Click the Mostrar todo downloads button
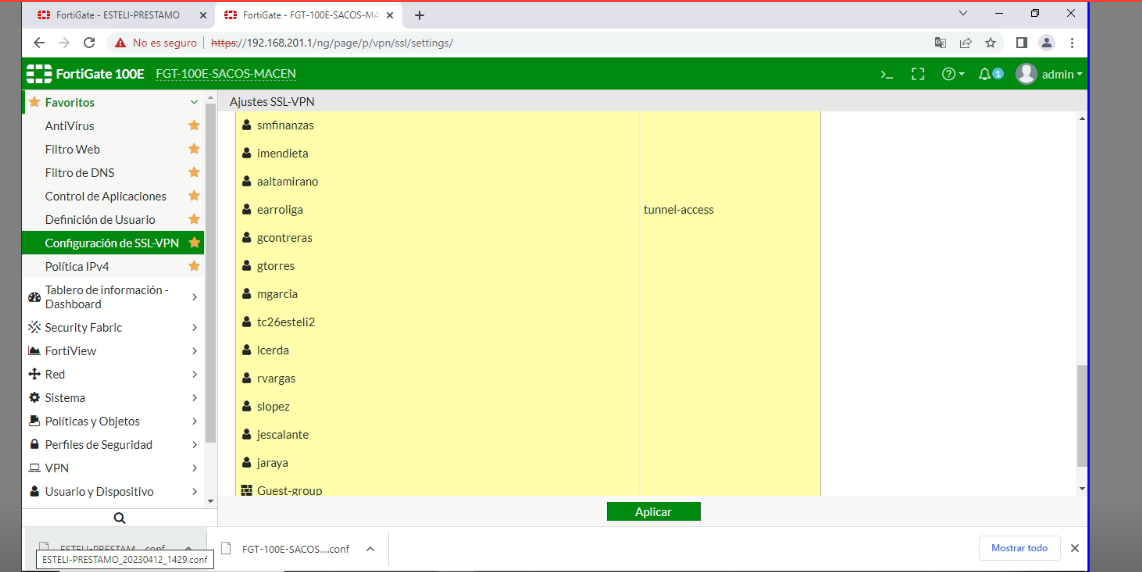This screenshot has height=572, width=1142. tap(1019, 548)
